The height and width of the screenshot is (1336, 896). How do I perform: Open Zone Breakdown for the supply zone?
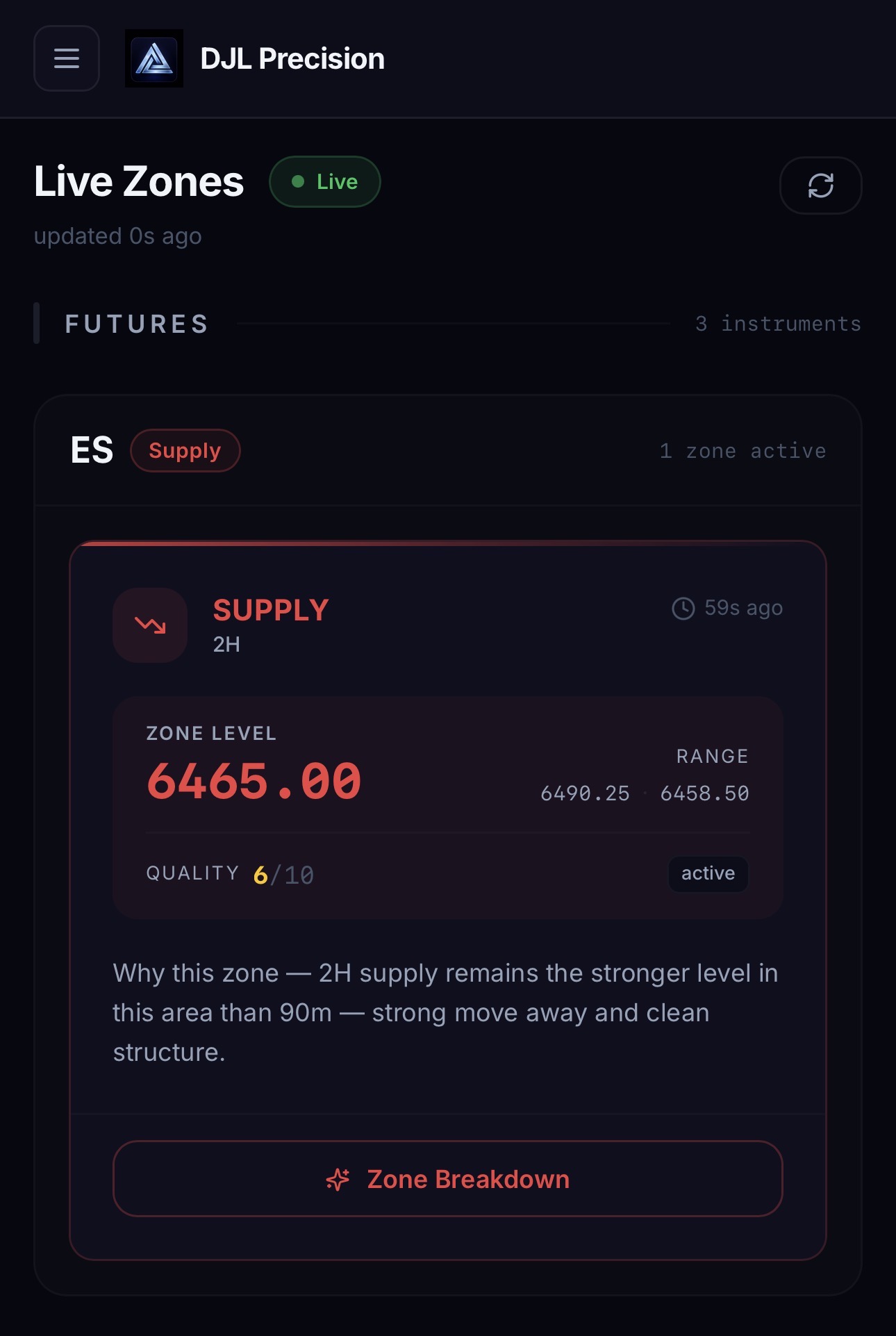coord(448,1178)
